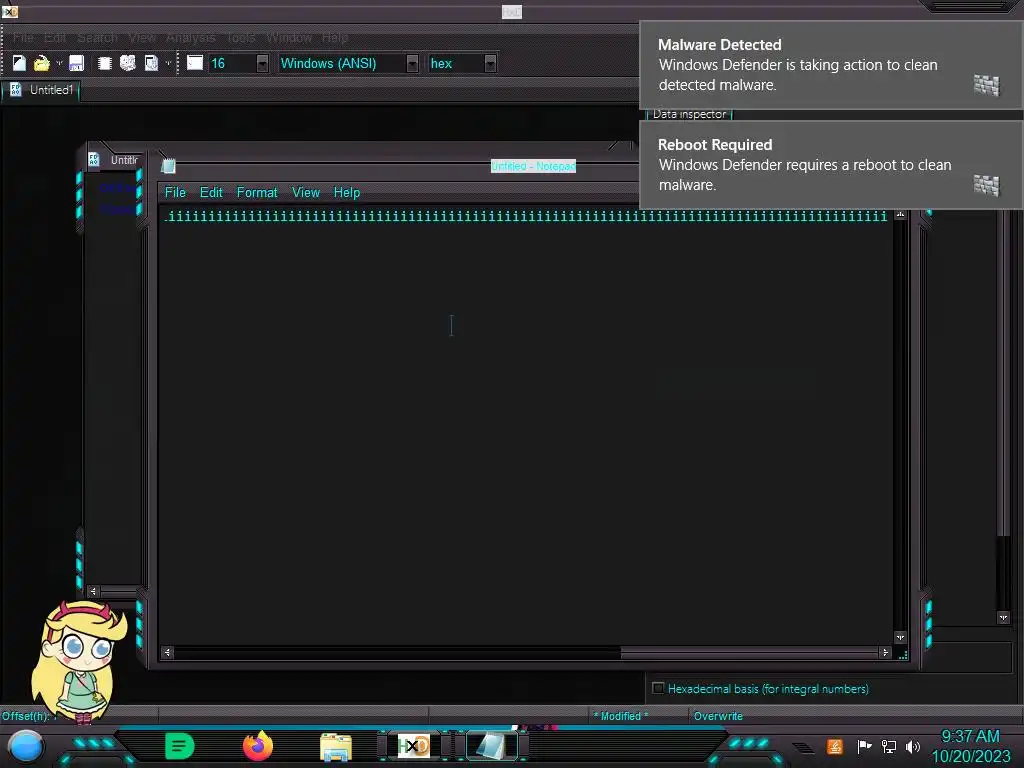1024x768 pixels.
Task: Open Notepad File menu
Action: coord(175,193)
